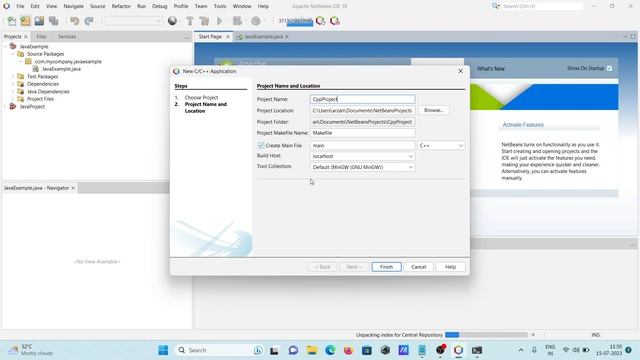Collapse the Source Packages node

[13, 54]
